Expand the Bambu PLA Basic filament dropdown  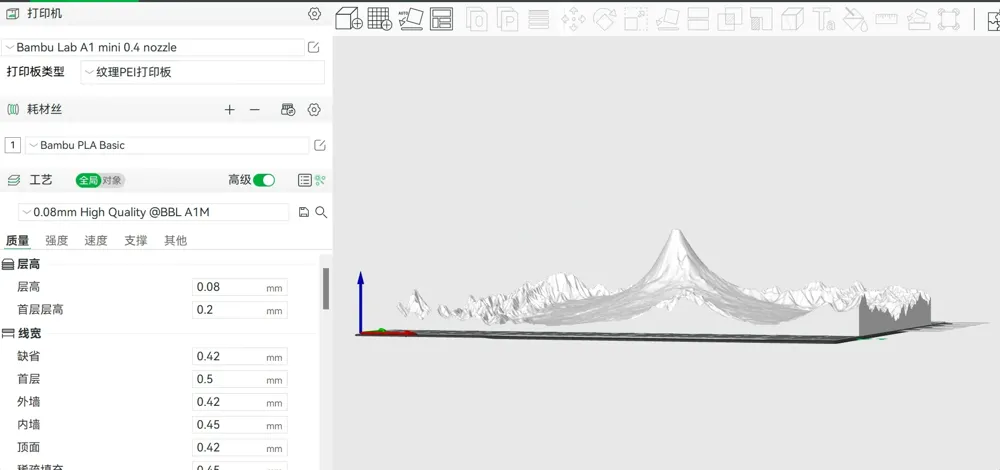167,145
